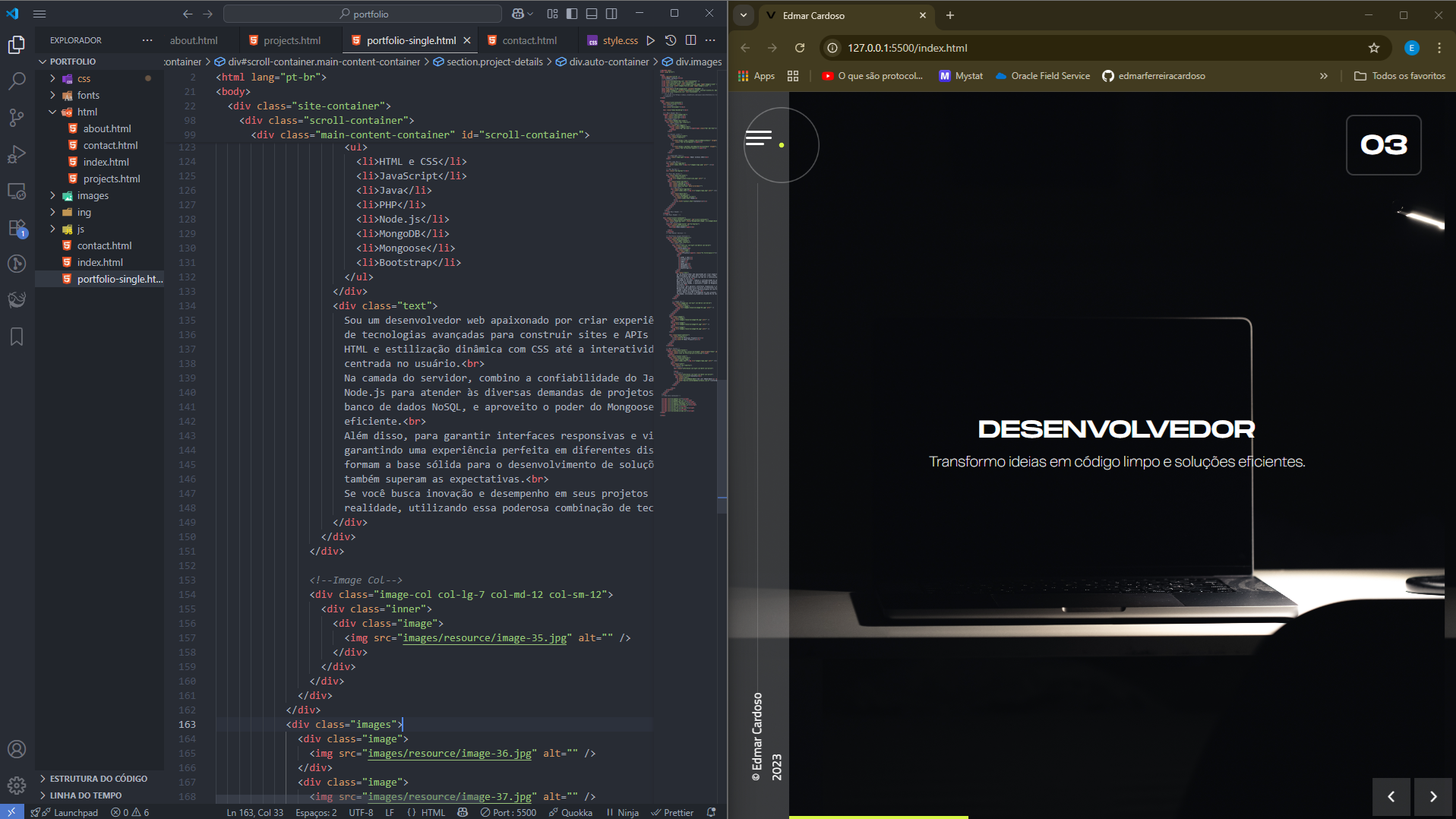
Task: Expand the css folder in explorer
Action: click(84, 78)
